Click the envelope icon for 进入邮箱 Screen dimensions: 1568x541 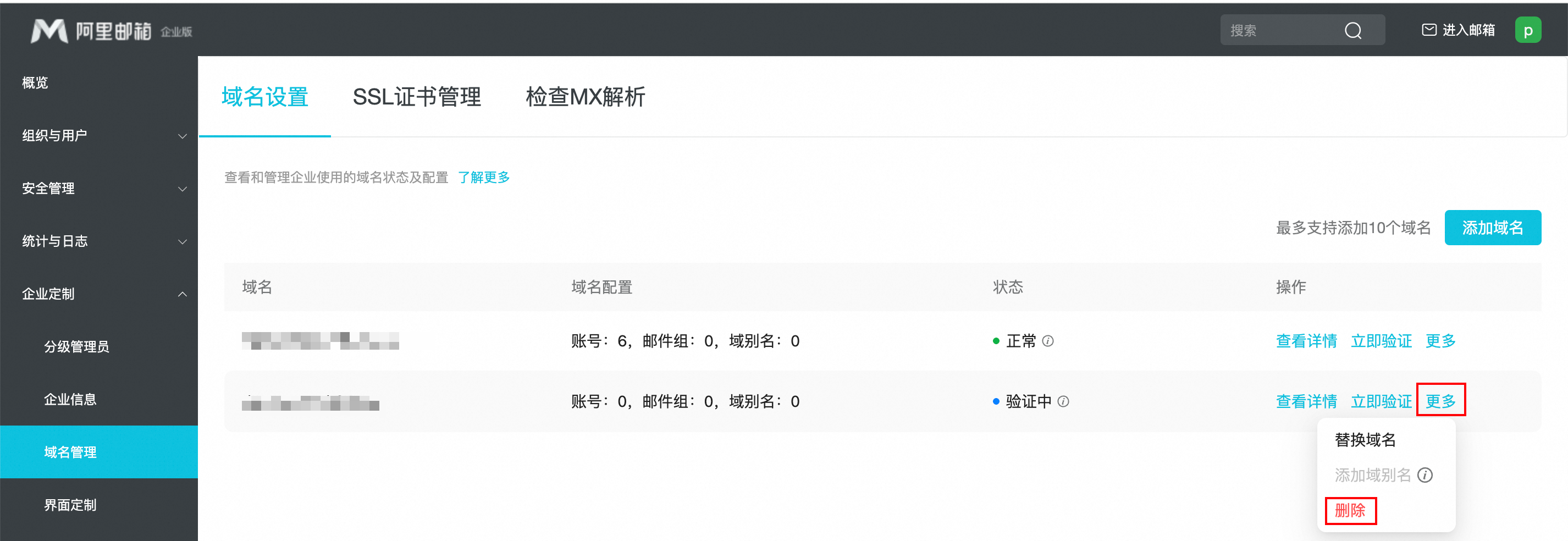[1428, 30]
